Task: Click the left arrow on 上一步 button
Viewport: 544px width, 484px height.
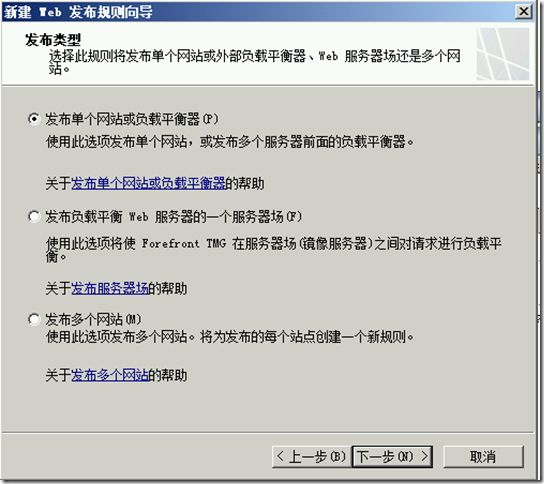Action: (x=280, y=456)
